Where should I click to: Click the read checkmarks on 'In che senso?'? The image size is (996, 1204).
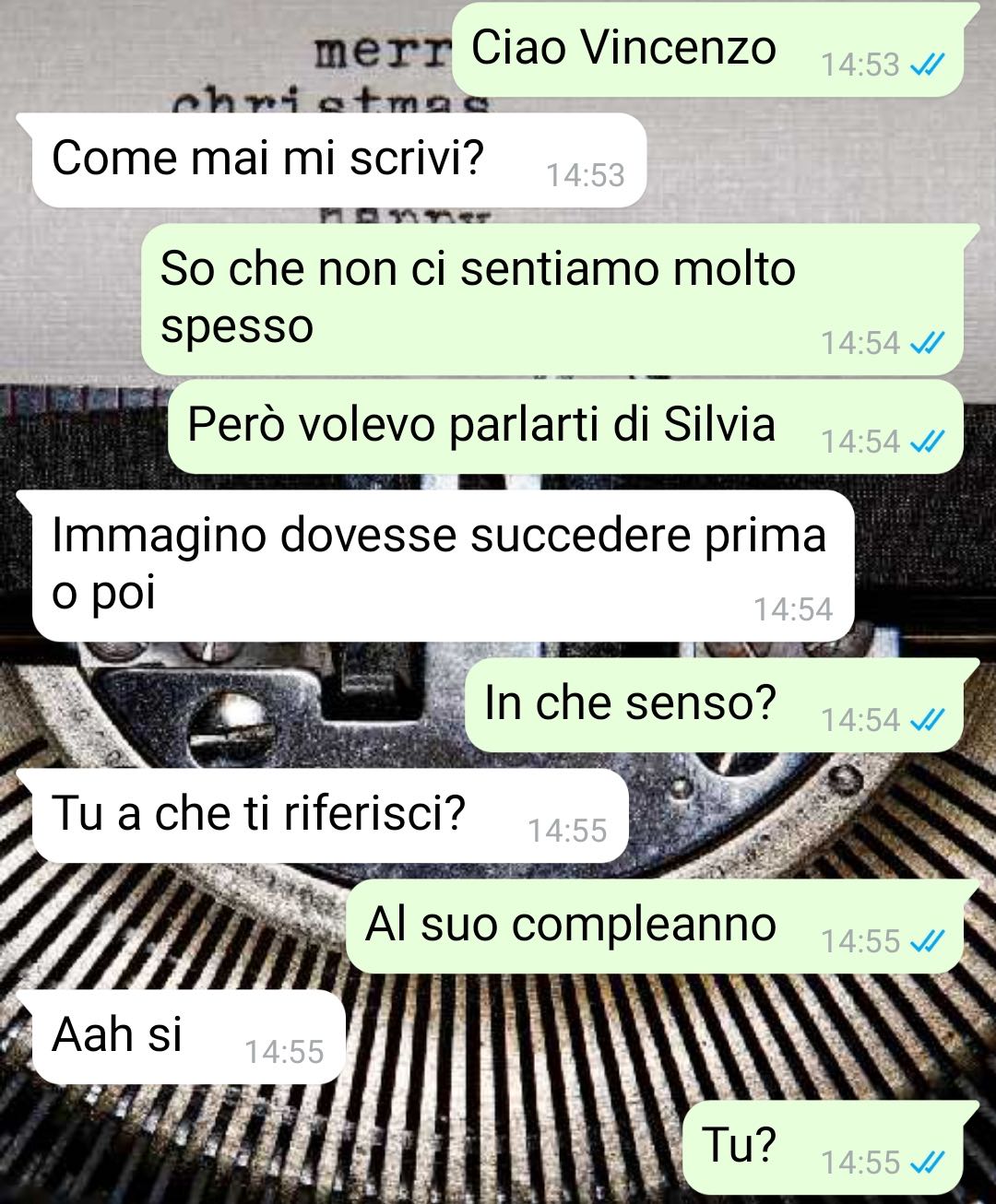coord(927,720)
